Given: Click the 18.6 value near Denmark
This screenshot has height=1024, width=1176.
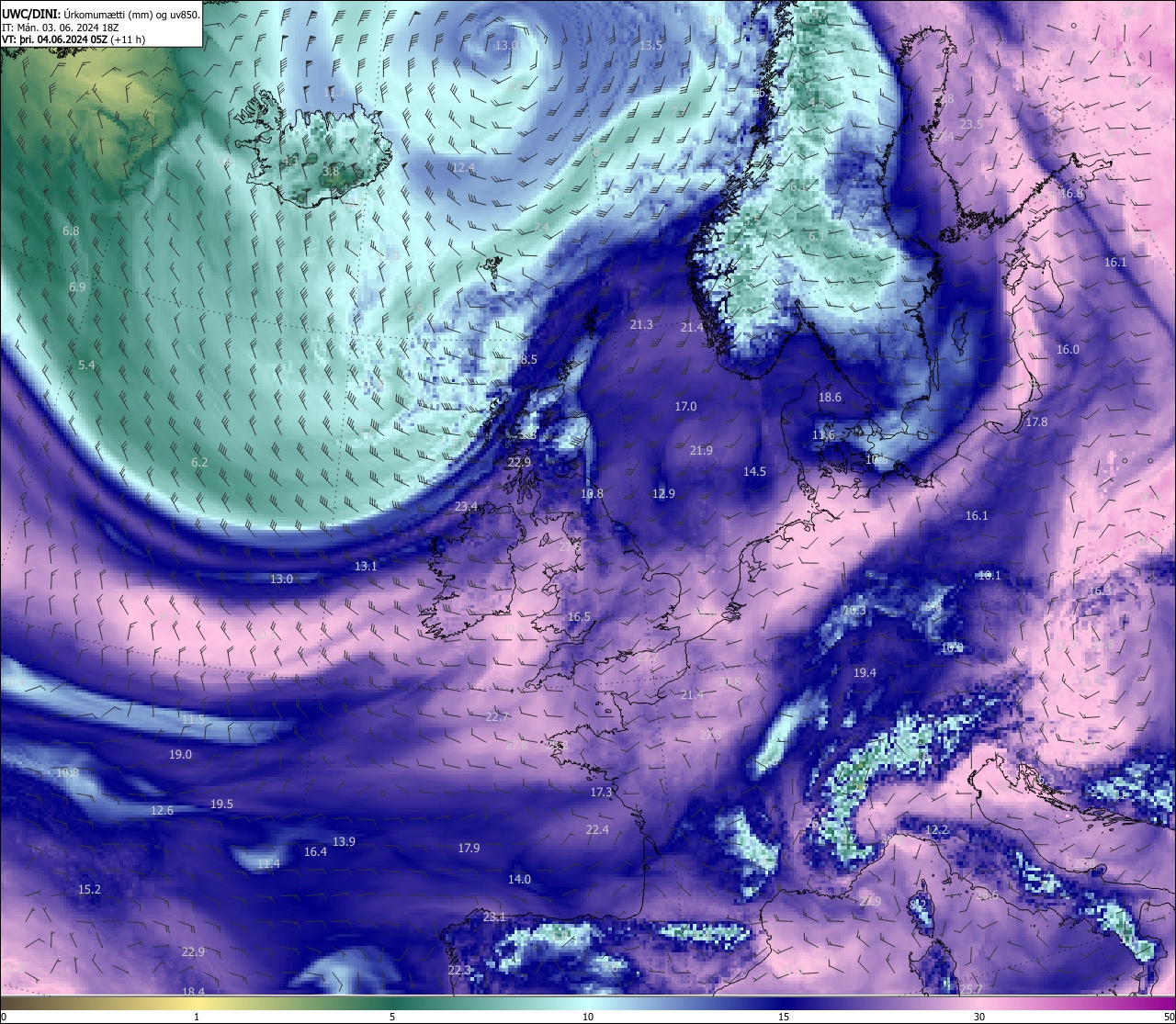Looking at the screenshot, I should 830,398.
